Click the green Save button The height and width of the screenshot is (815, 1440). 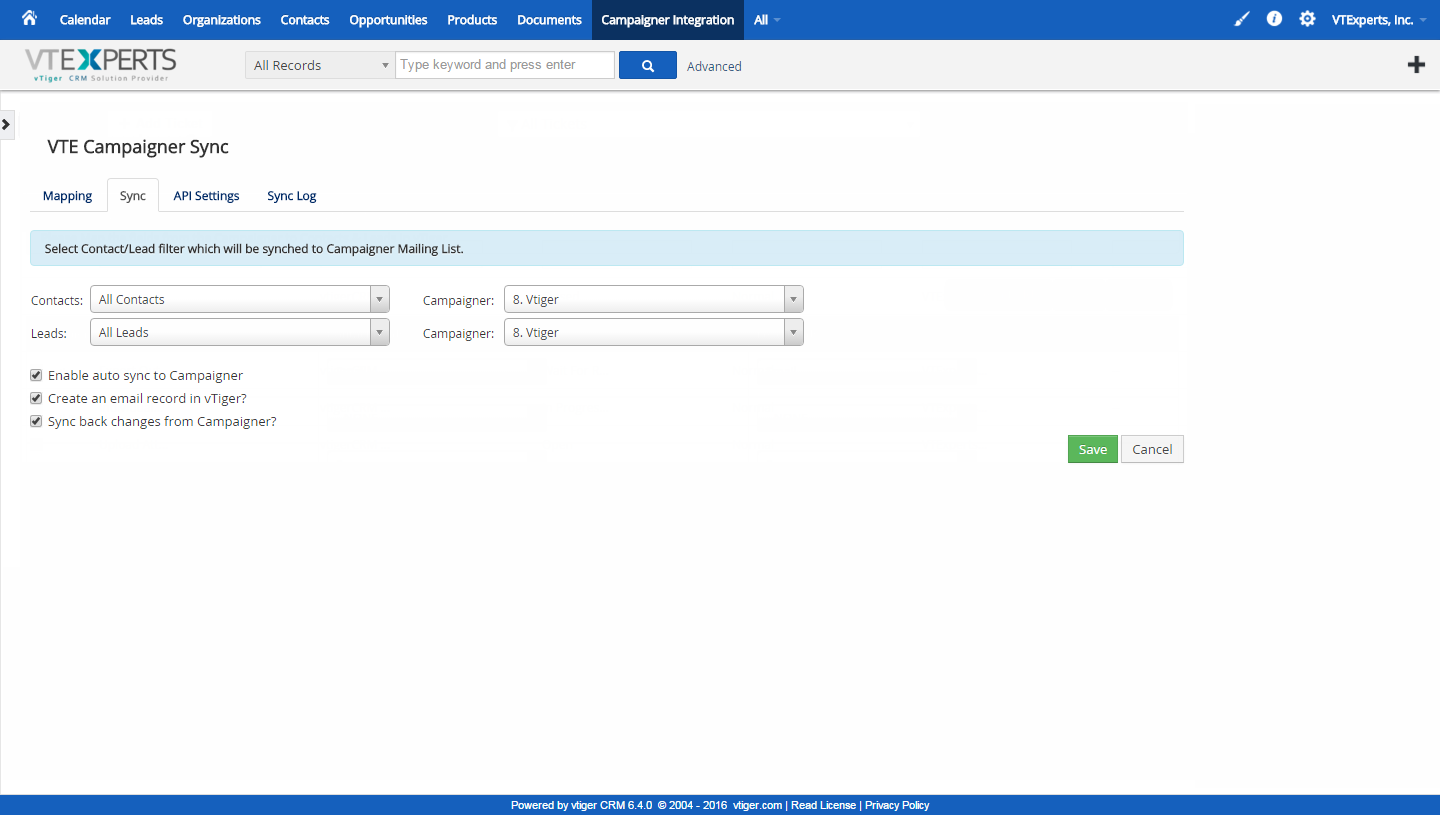coord(1092,449)
